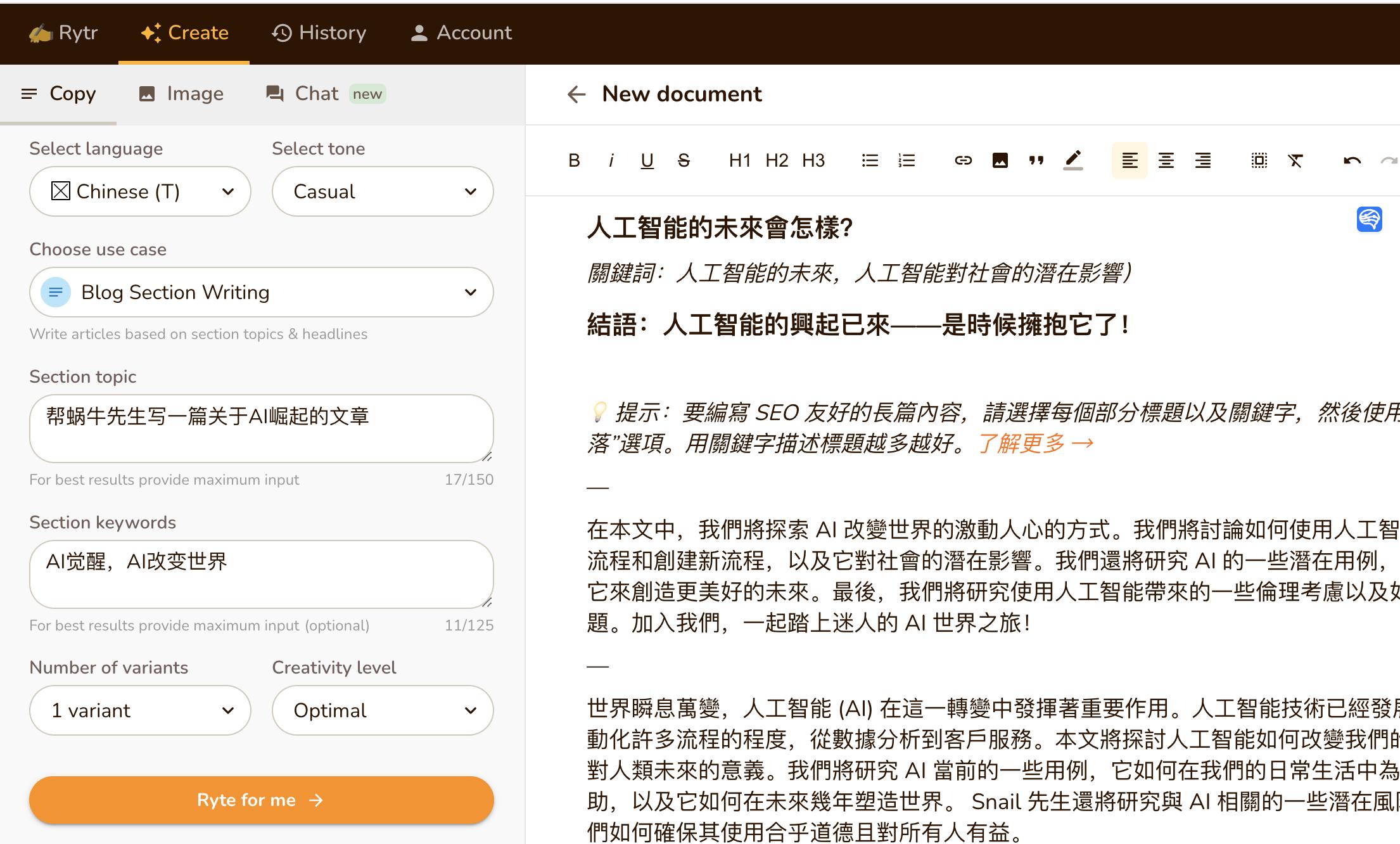Insert a hyperlink into the document
The image size is (1400, 844).
coord(963,160)
